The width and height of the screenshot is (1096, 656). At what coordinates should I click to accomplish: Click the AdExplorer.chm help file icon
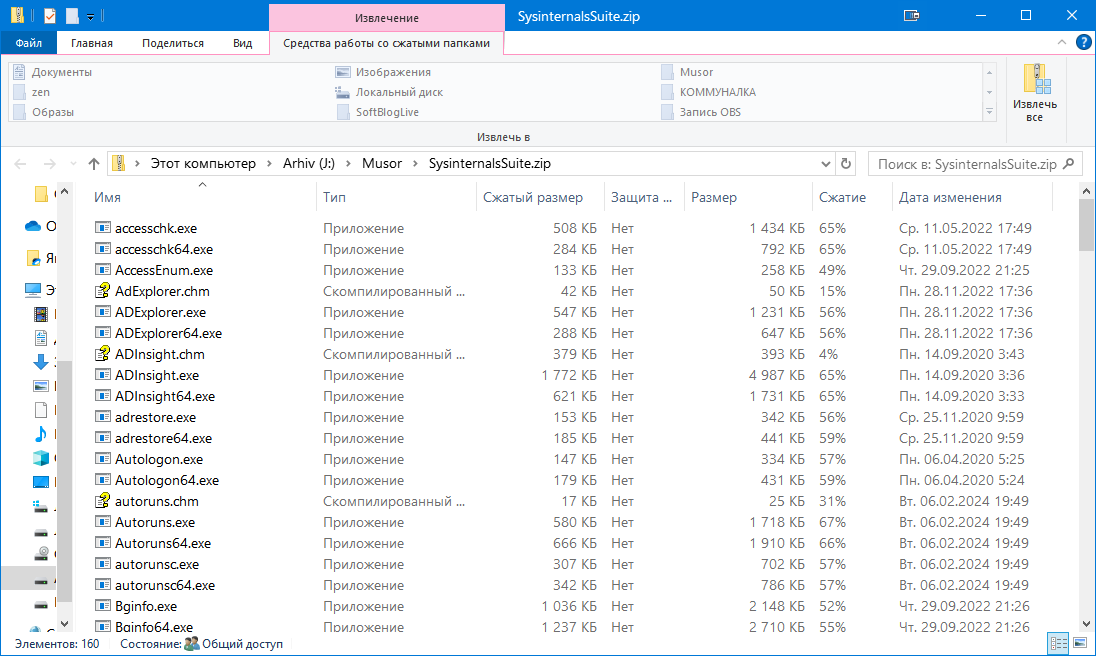103,291
